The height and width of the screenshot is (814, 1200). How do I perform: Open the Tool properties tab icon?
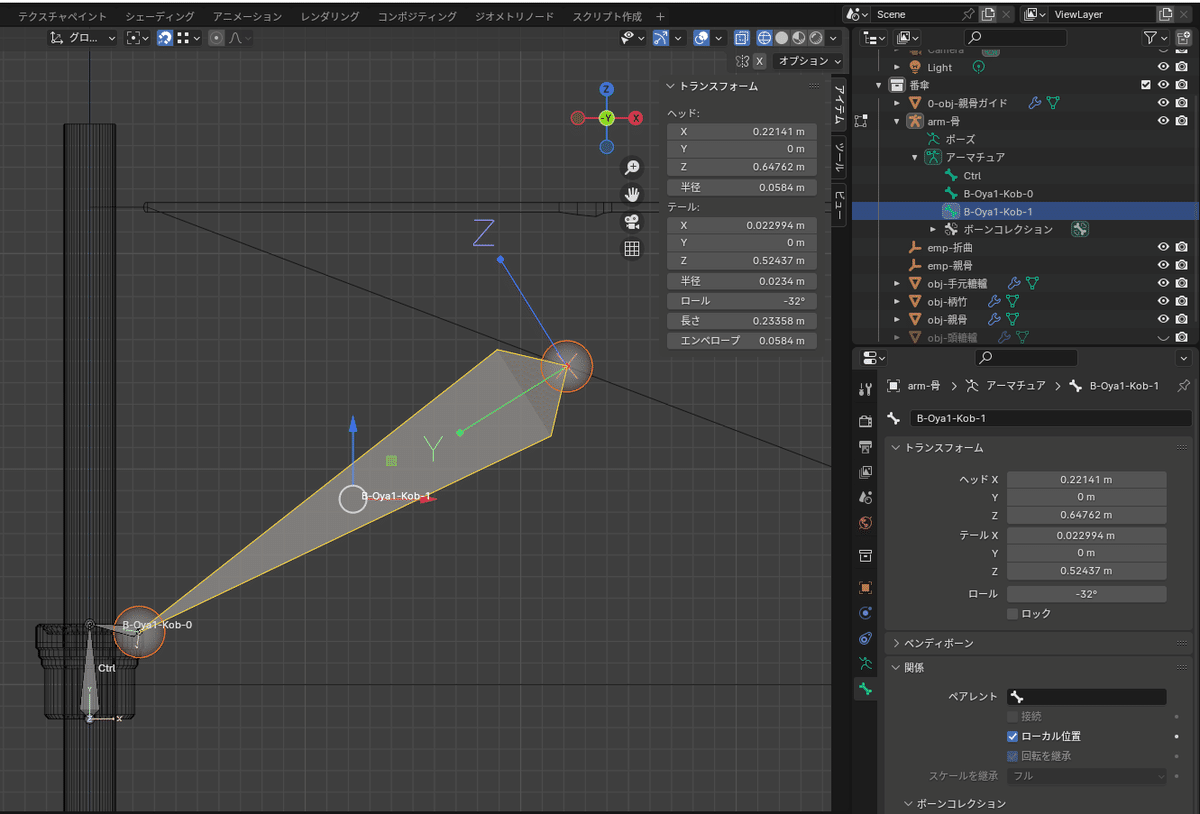(x=866, y=387)
